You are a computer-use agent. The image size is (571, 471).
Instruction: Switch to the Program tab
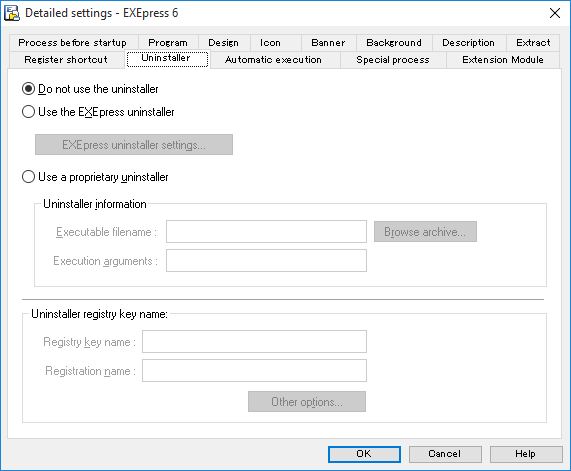(168, 43)
